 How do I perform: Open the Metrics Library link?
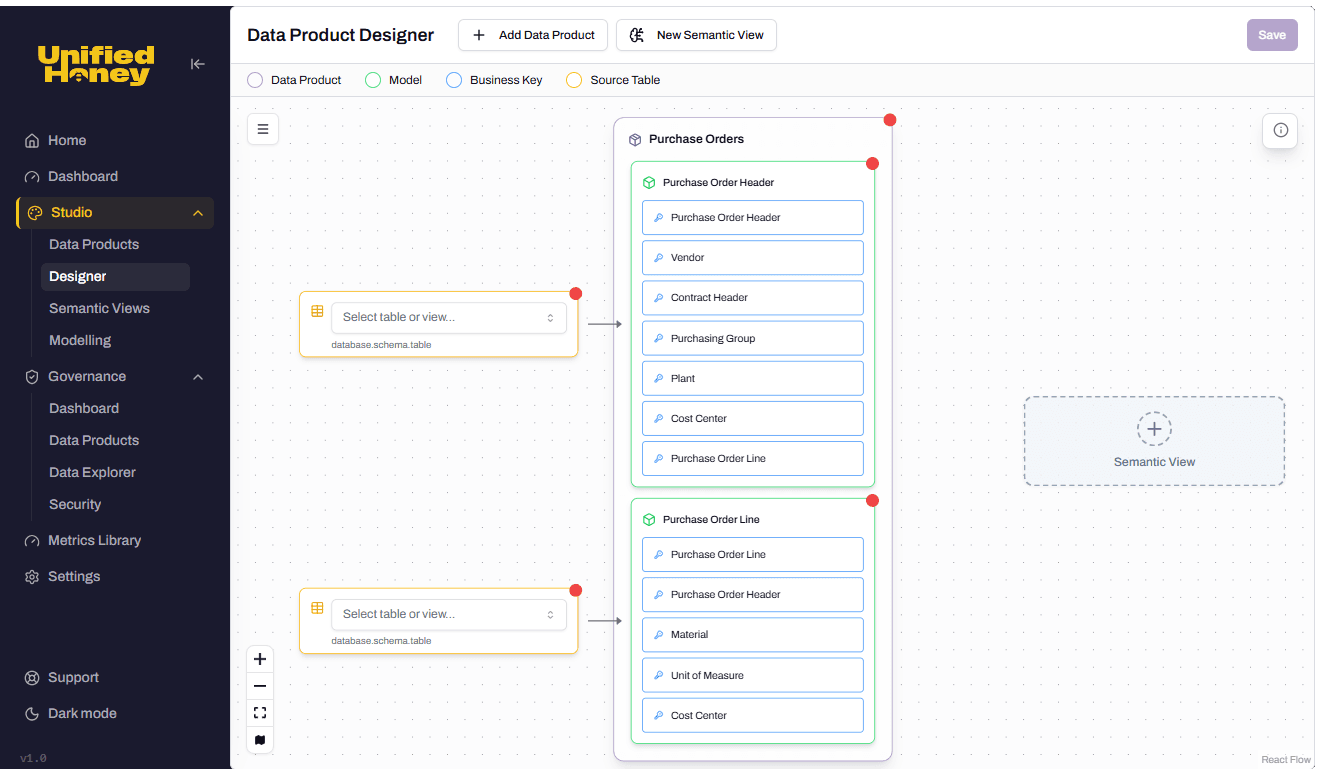(x=94, y=541)
